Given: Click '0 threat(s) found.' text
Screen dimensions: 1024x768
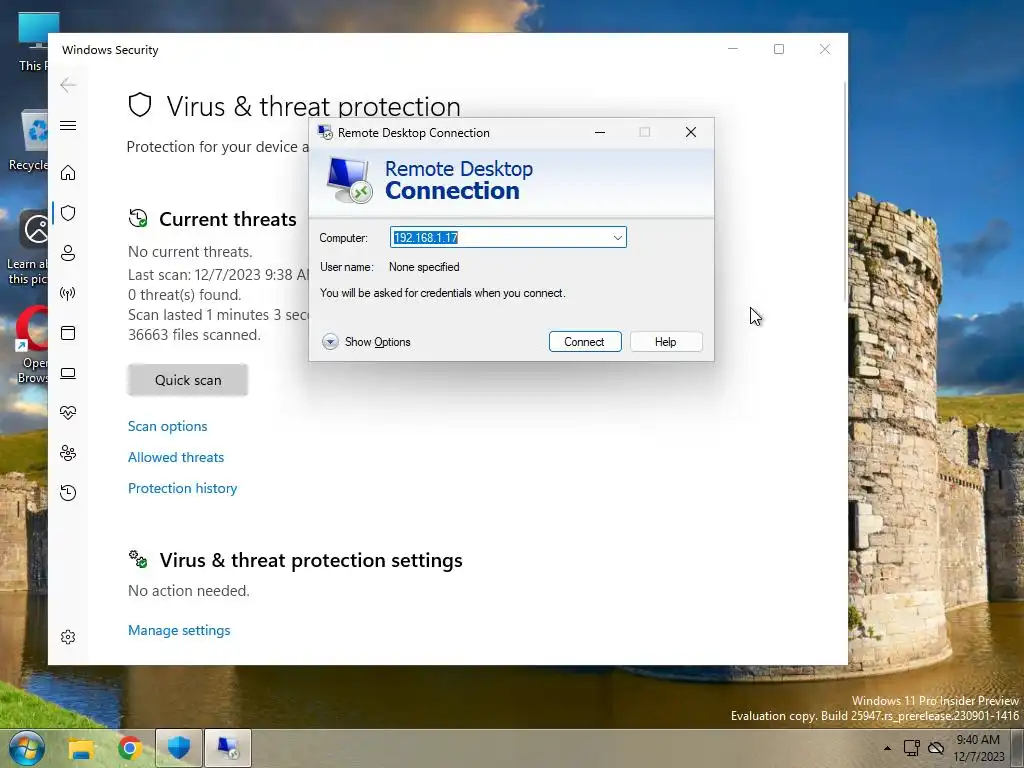Looking at the screenshot, I should (185, 295).
